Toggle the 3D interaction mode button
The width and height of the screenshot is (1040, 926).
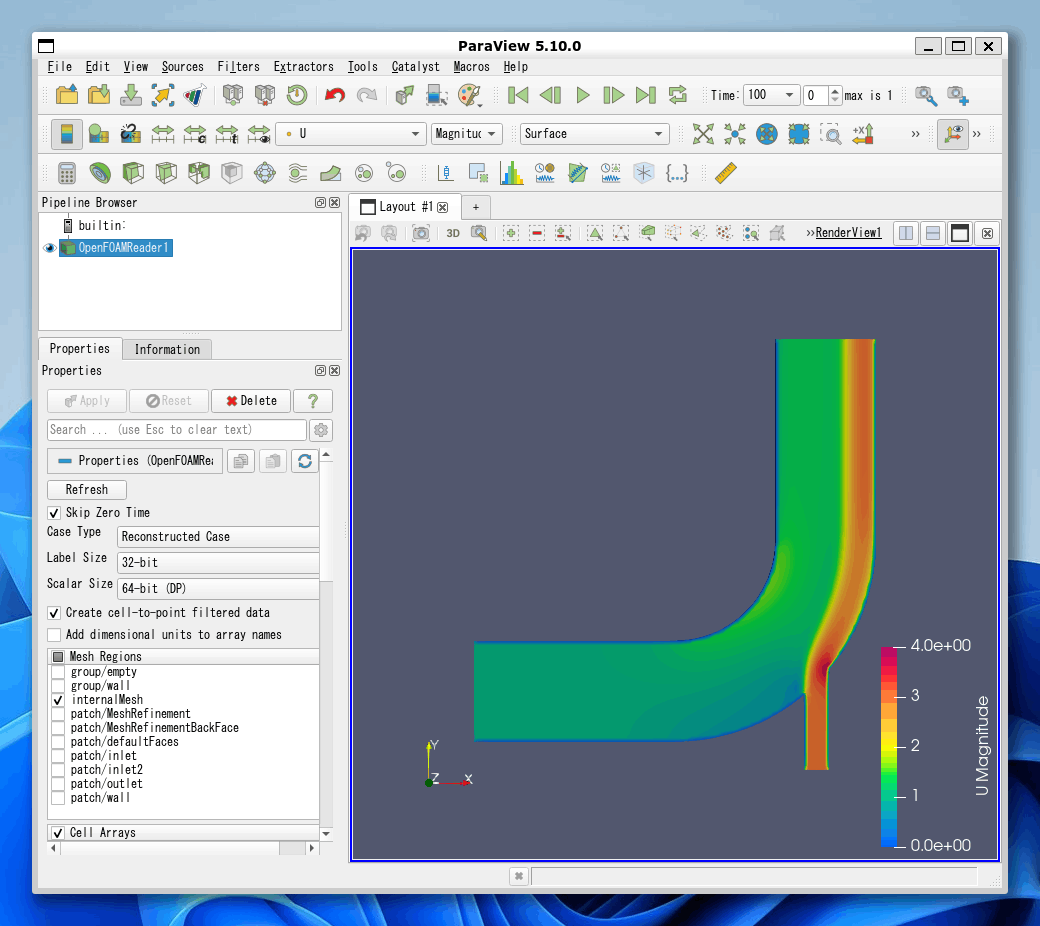click(453, 233)
